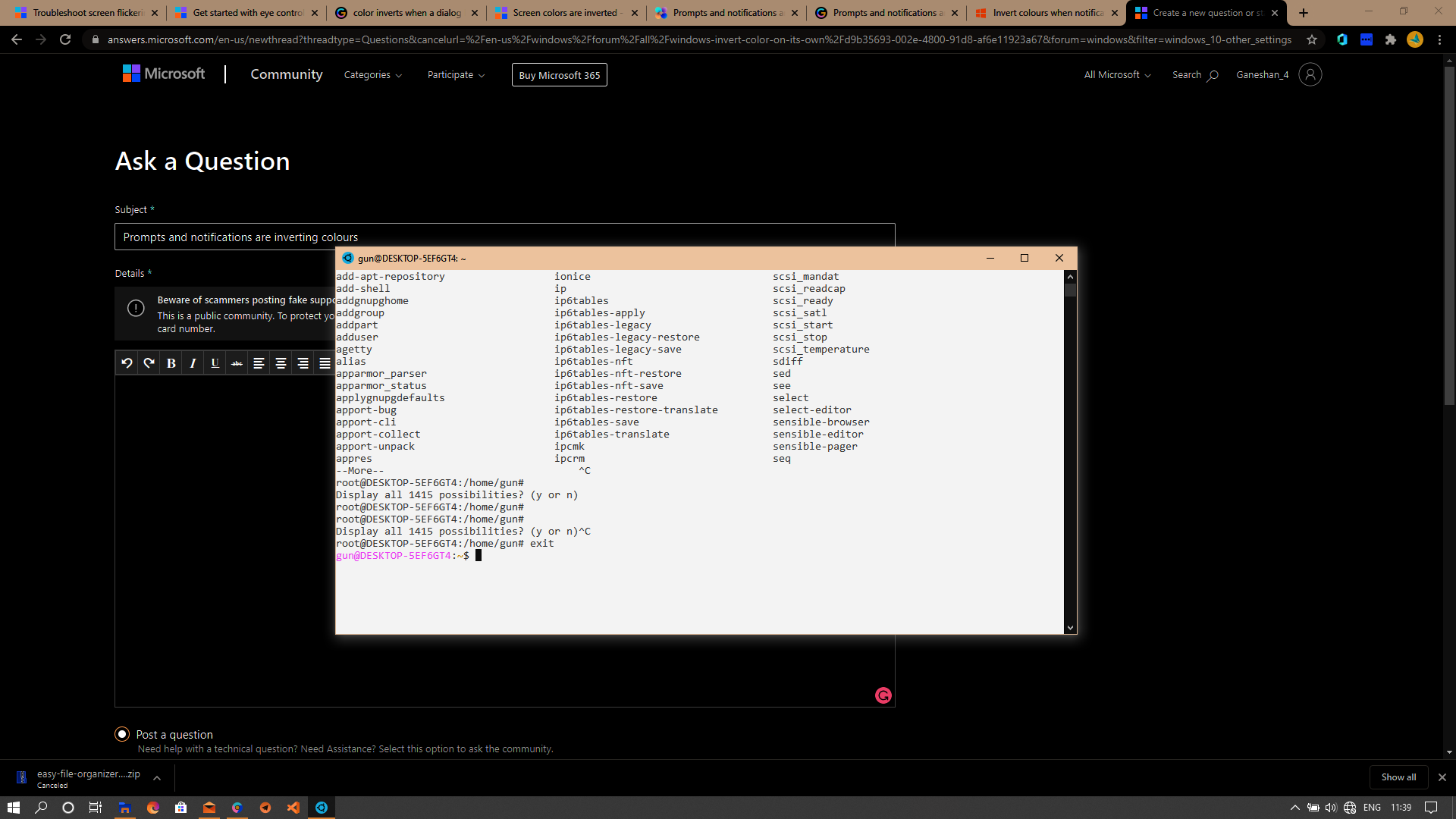Show hidden system tray icons

pyautogui.click(x=1295, y=808)
